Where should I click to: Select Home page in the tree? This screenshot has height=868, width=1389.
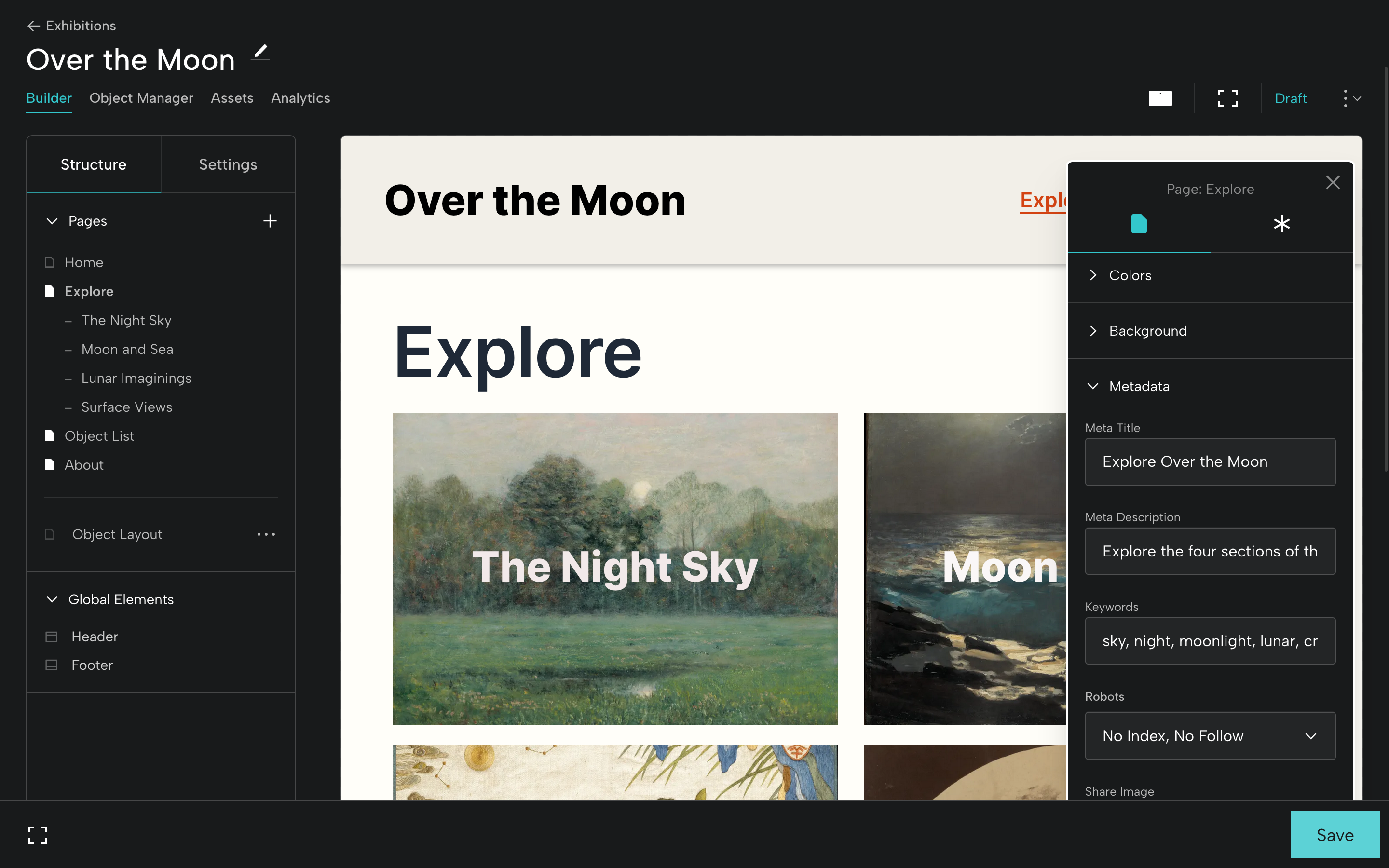84,262
